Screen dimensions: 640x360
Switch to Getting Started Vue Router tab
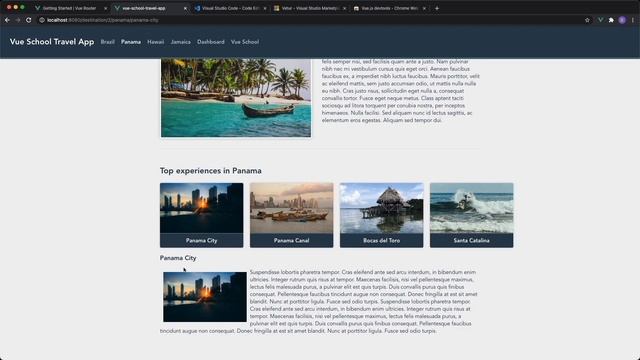69,8
